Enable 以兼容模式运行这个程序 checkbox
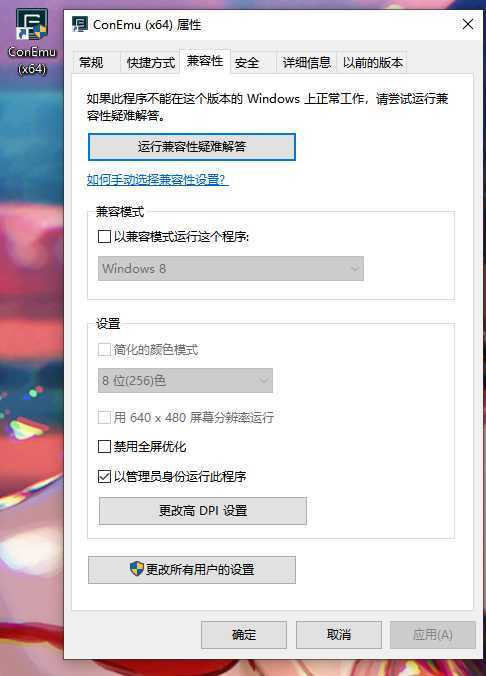 click(104, 236)
